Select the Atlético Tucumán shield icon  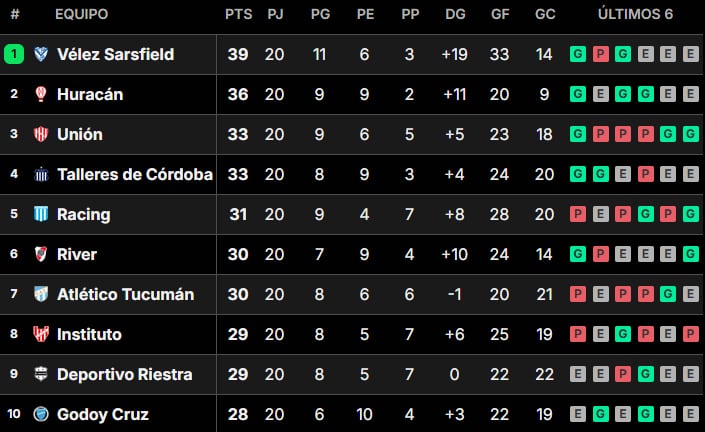pos(41,294)
